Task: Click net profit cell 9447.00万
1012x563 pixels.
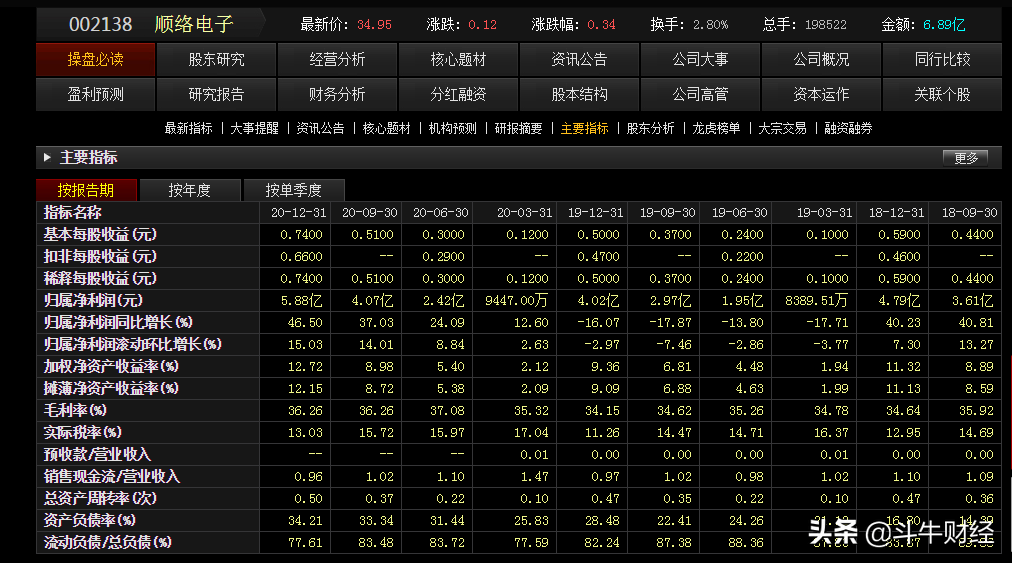Action: click(516, 301)
